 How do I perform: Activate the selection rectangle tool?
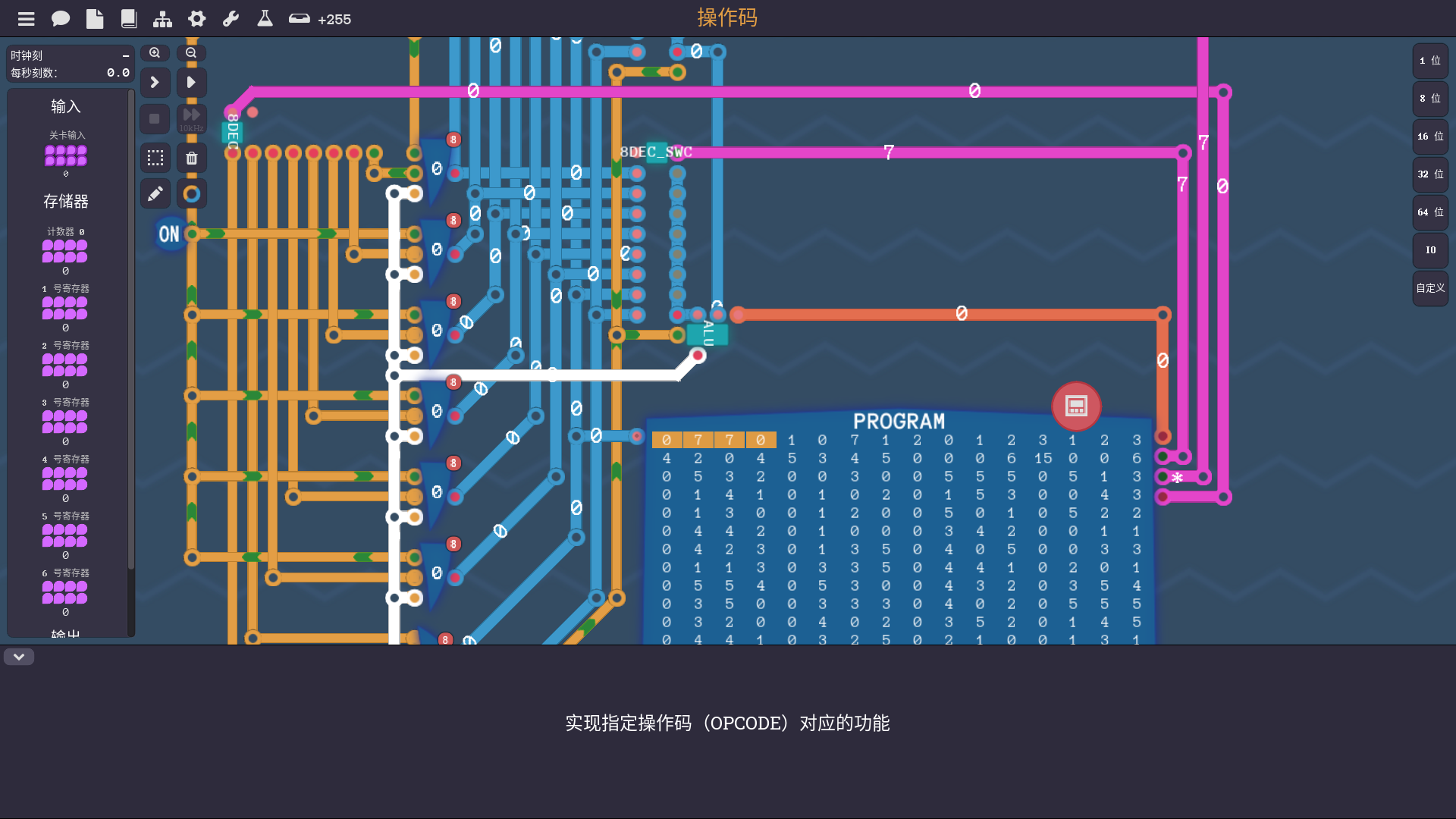click(155, 158)
